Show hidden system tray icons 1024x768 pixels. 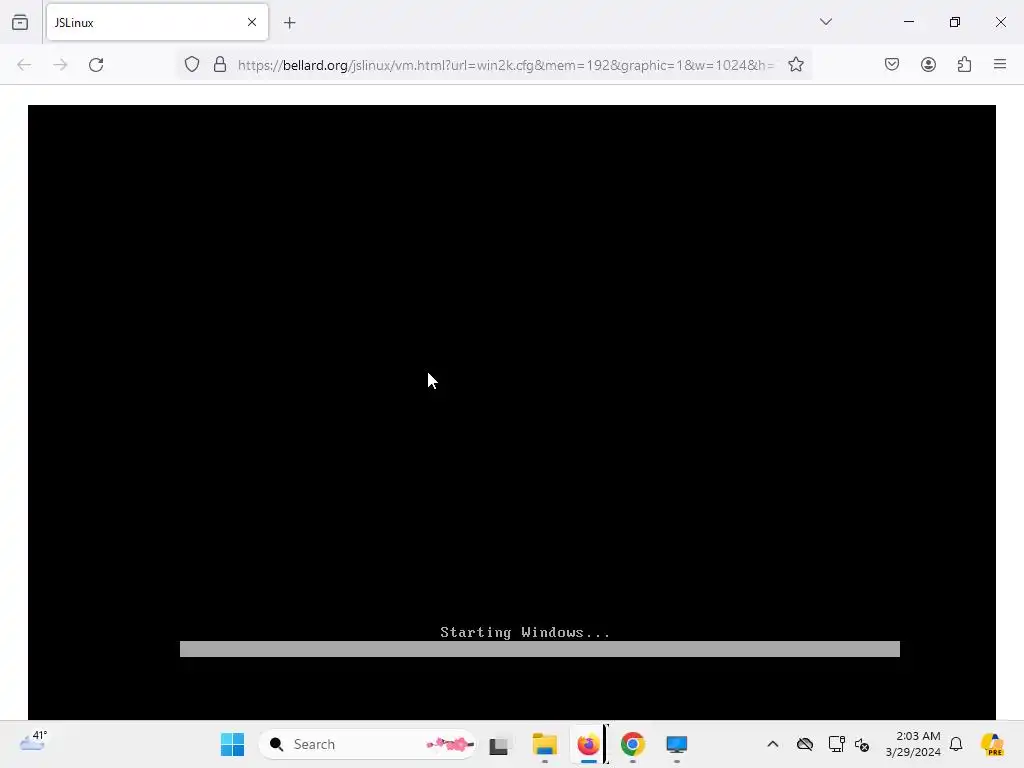pos(773,744)
